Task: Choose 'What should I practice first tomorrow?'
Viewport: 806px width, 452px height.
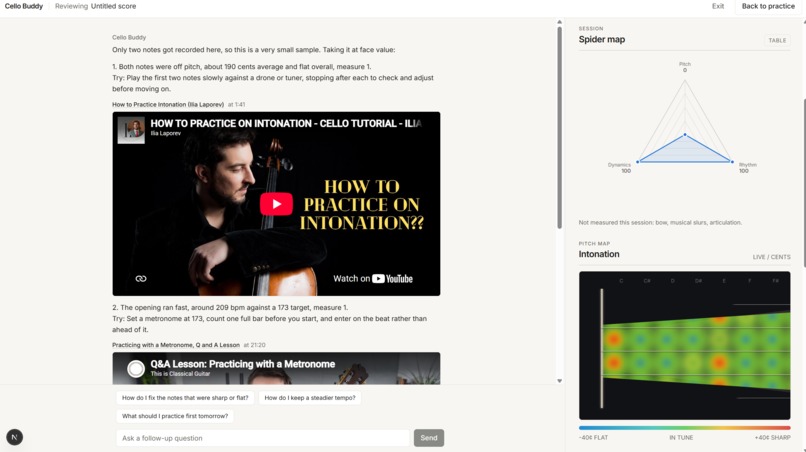Action: [x=175, y=416]
